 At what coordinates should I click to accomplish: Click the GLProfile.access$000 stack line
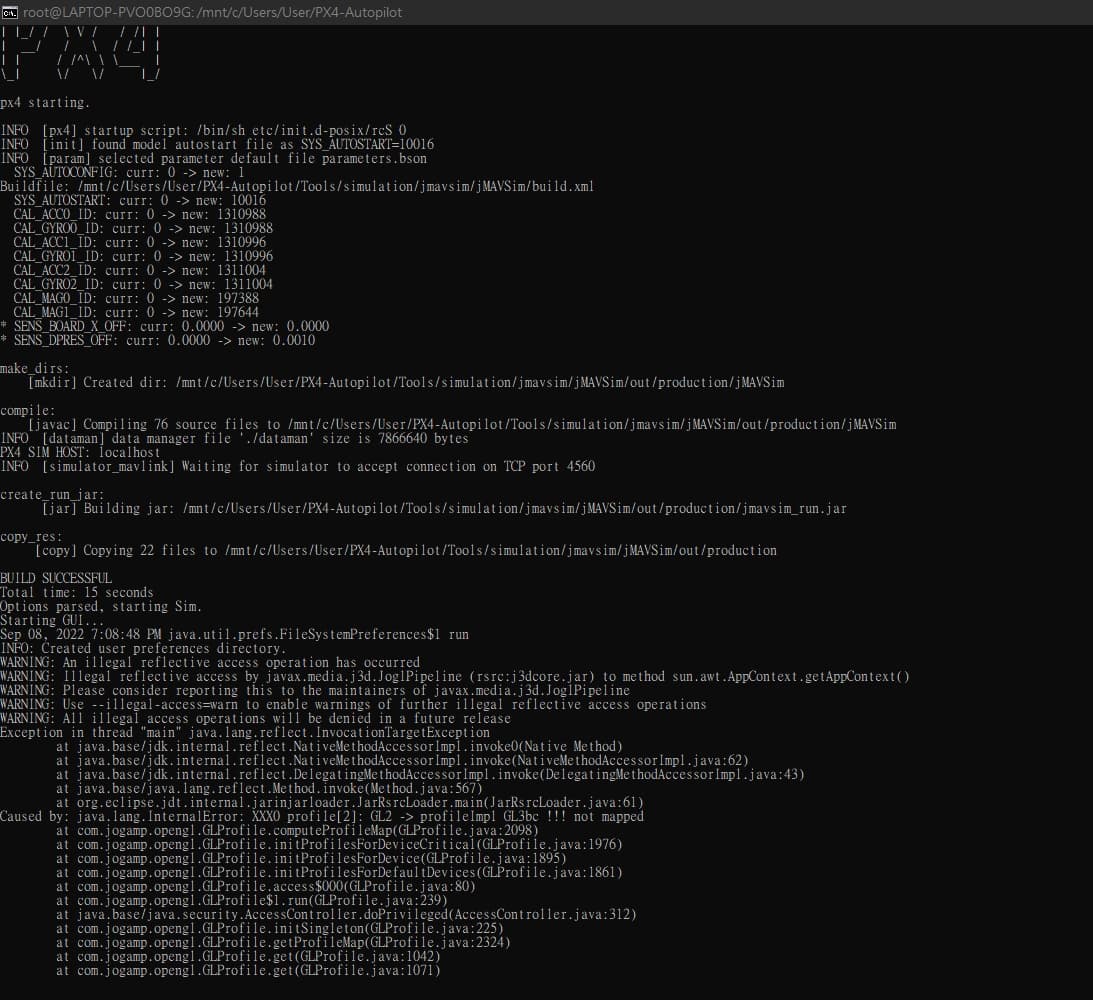266,886
